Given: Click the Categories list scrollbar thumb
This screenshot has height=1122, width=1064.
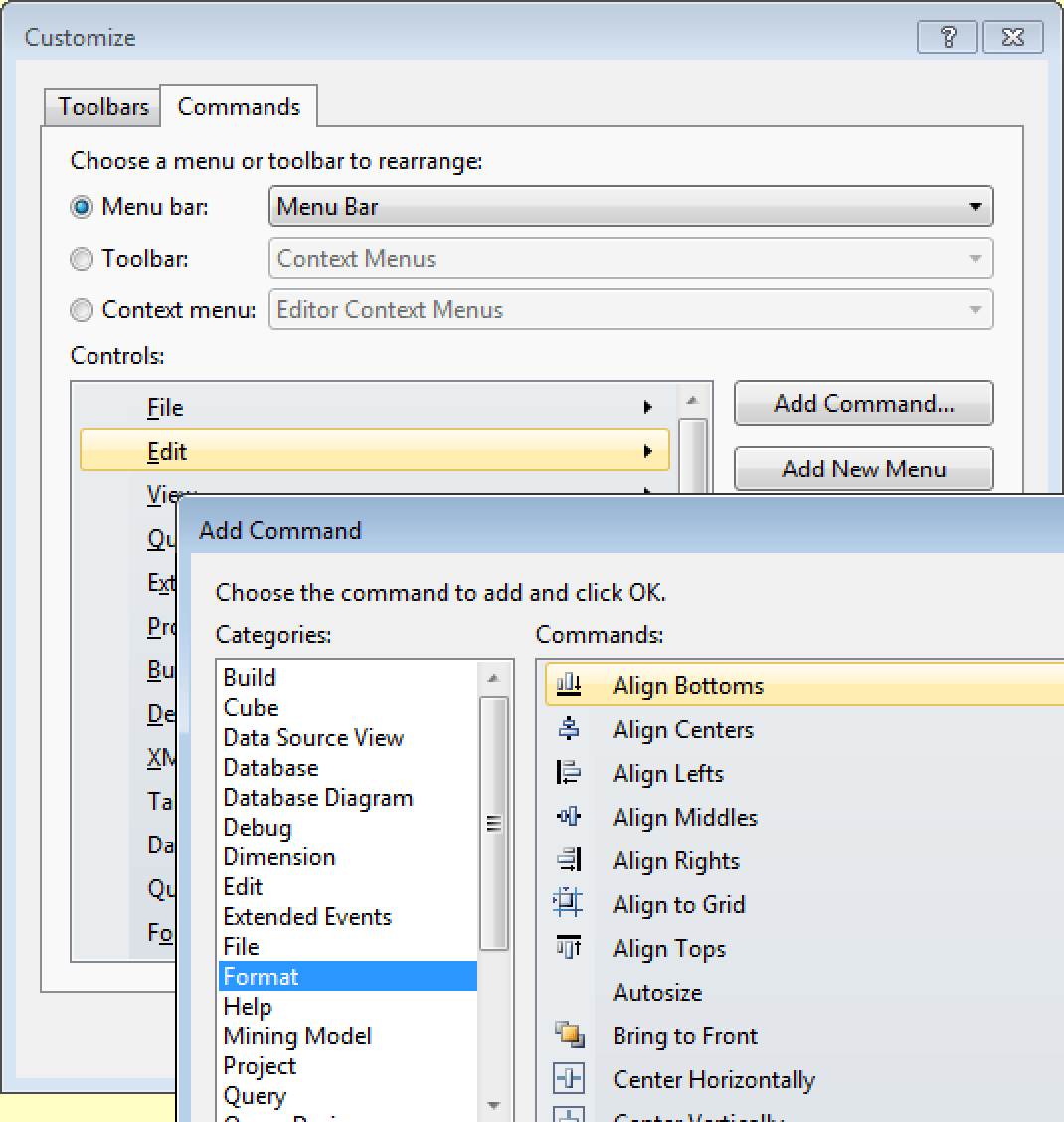Looking at the screenshot, I should (494, 824).
